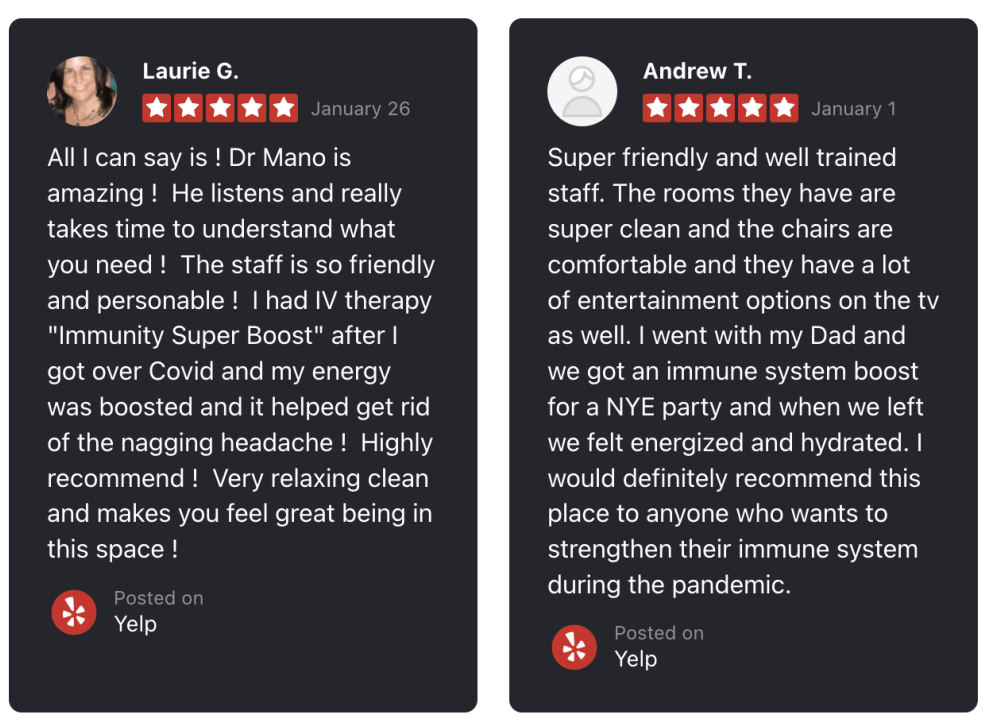Click the January 1 review date
1002x726 pixels.
[853, 109]
